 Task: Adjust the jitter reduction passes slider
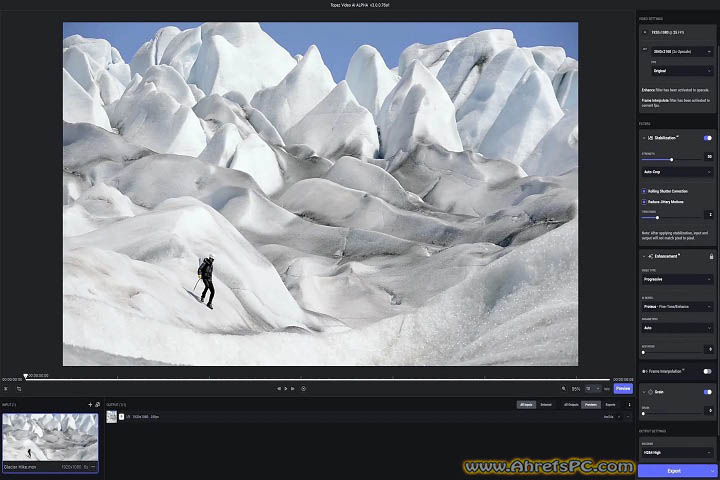coord(657,217)
